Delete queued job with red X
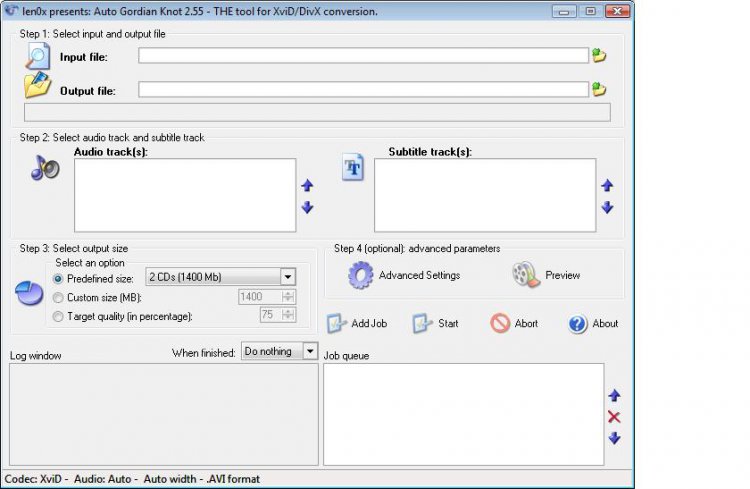The height and width of the screenshot is (489, 750). coord(614,417)
